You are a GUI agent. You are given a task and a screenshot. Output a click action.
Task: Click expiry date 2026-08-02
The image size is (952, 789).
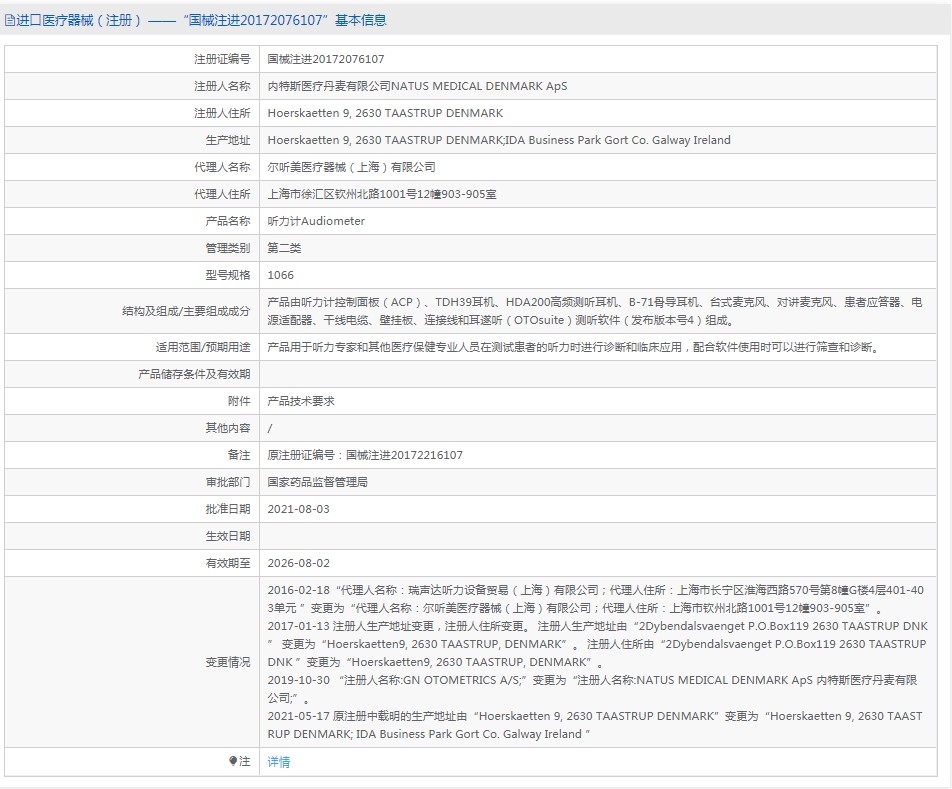pyautogui.click(x=299, y=564)
